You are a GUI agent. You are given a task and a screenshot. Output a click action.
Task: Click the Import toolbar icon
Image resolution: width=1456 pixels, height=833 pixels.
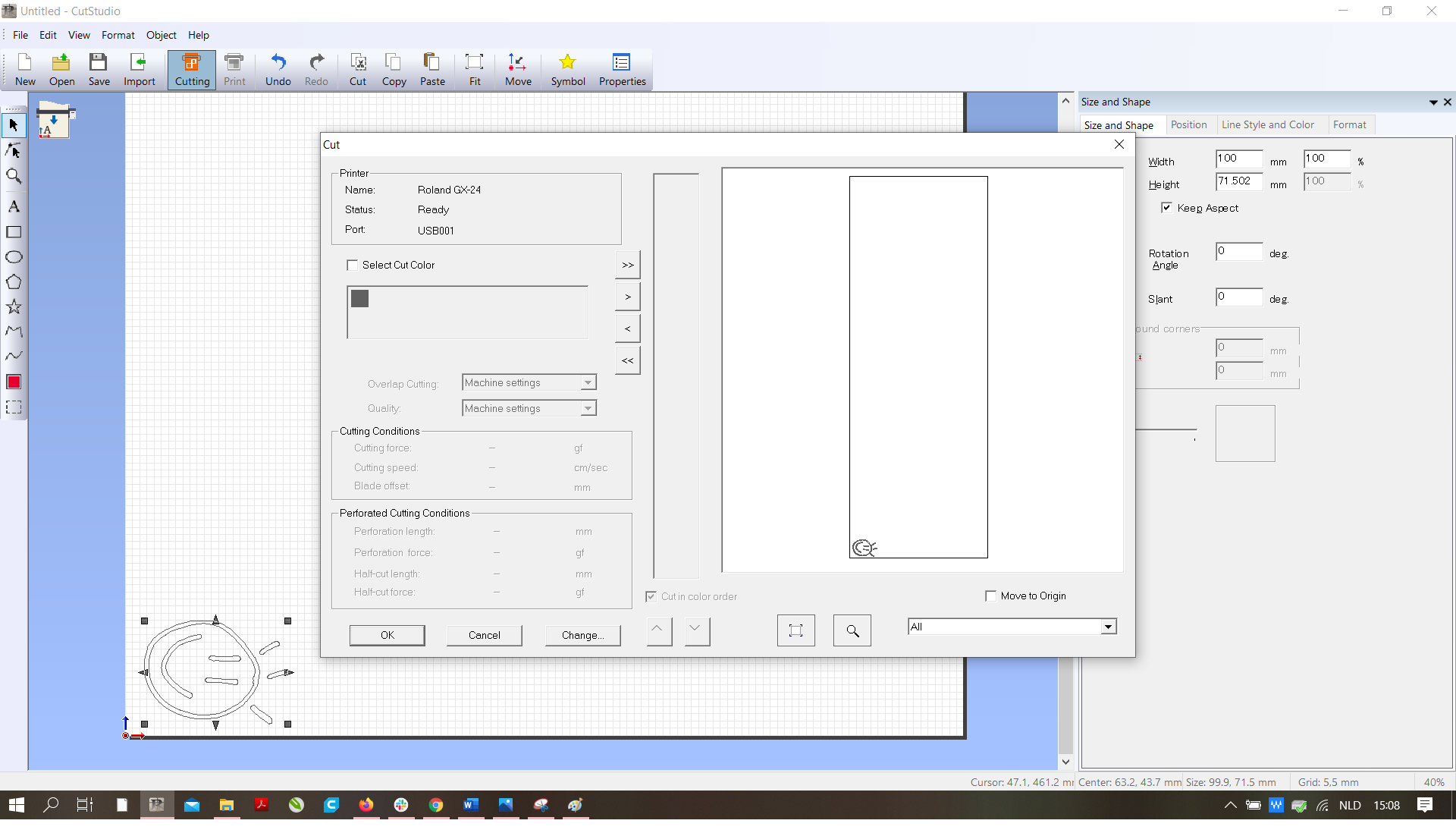(139, 70)
